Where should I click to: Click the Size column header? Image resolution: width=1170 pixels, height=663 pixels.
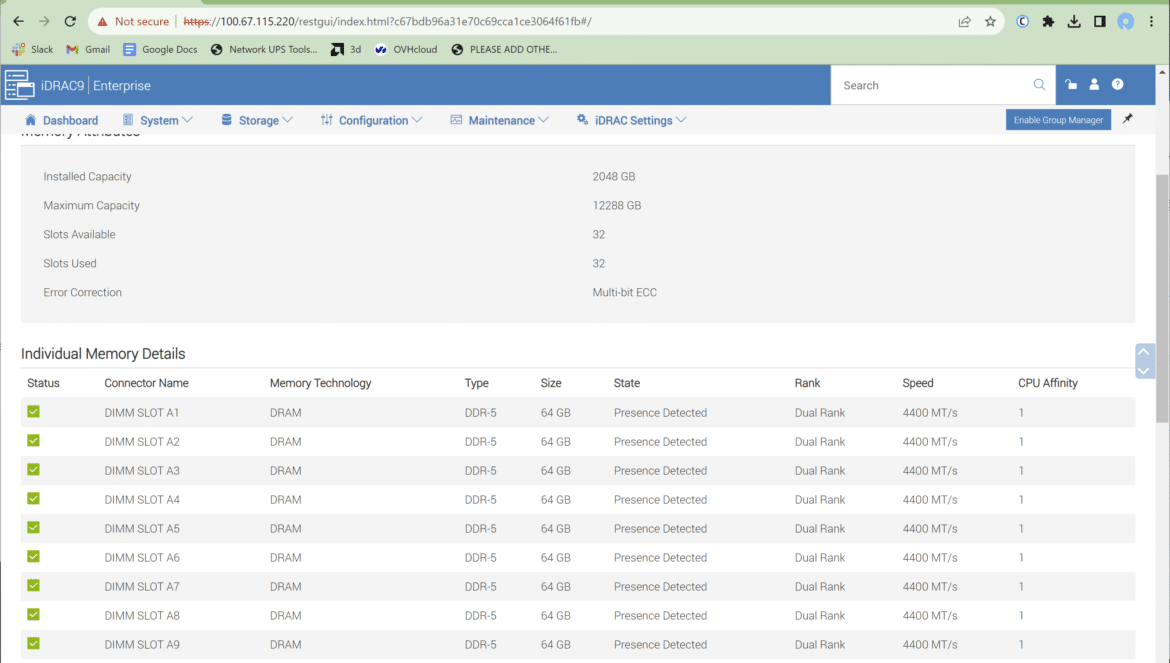[x=551, y=383]
